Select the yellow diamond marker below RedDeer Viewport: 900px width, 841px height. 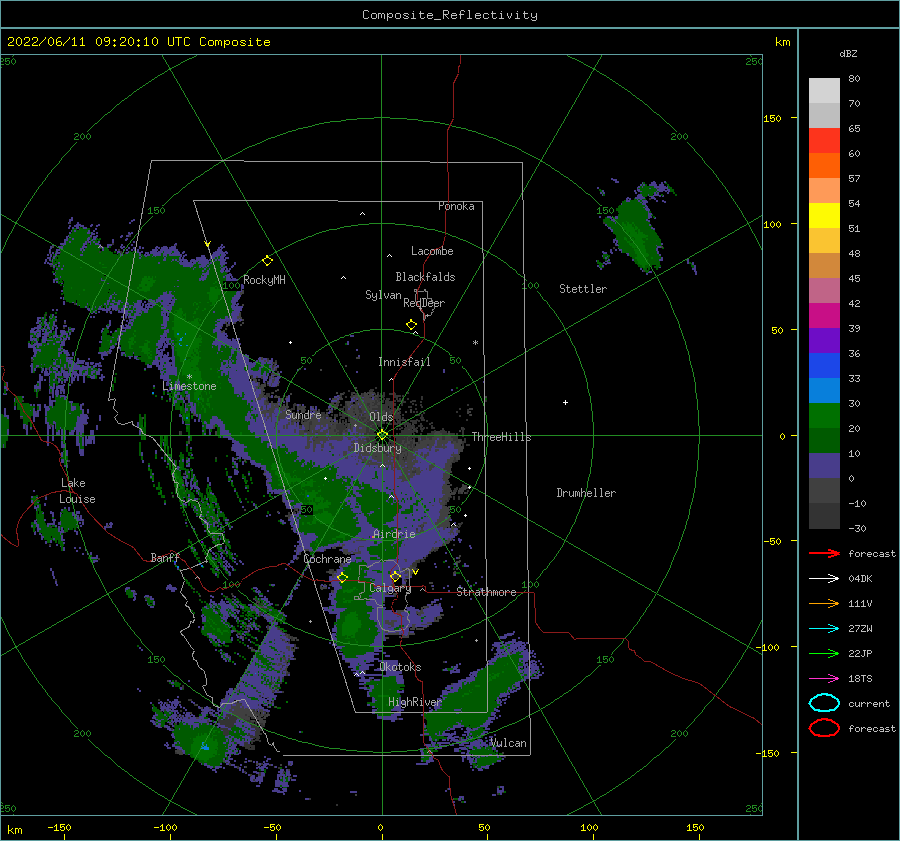pyautogui.click(x=412, y=325)
